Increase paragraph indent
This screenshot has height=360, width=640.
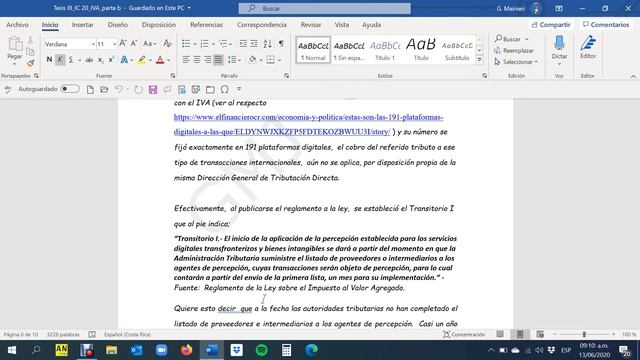coord(254,43)
